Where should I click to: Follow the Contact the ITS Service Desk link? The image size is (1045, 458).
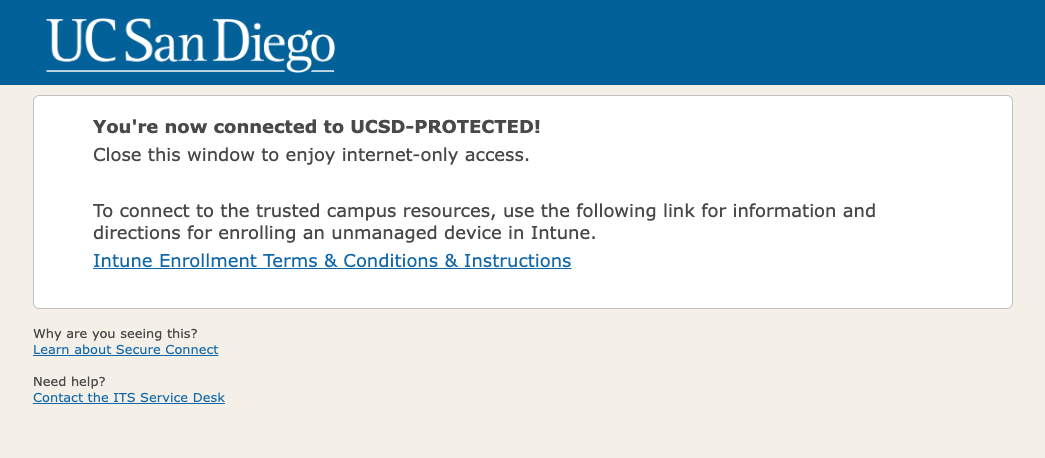click(128, 398)
